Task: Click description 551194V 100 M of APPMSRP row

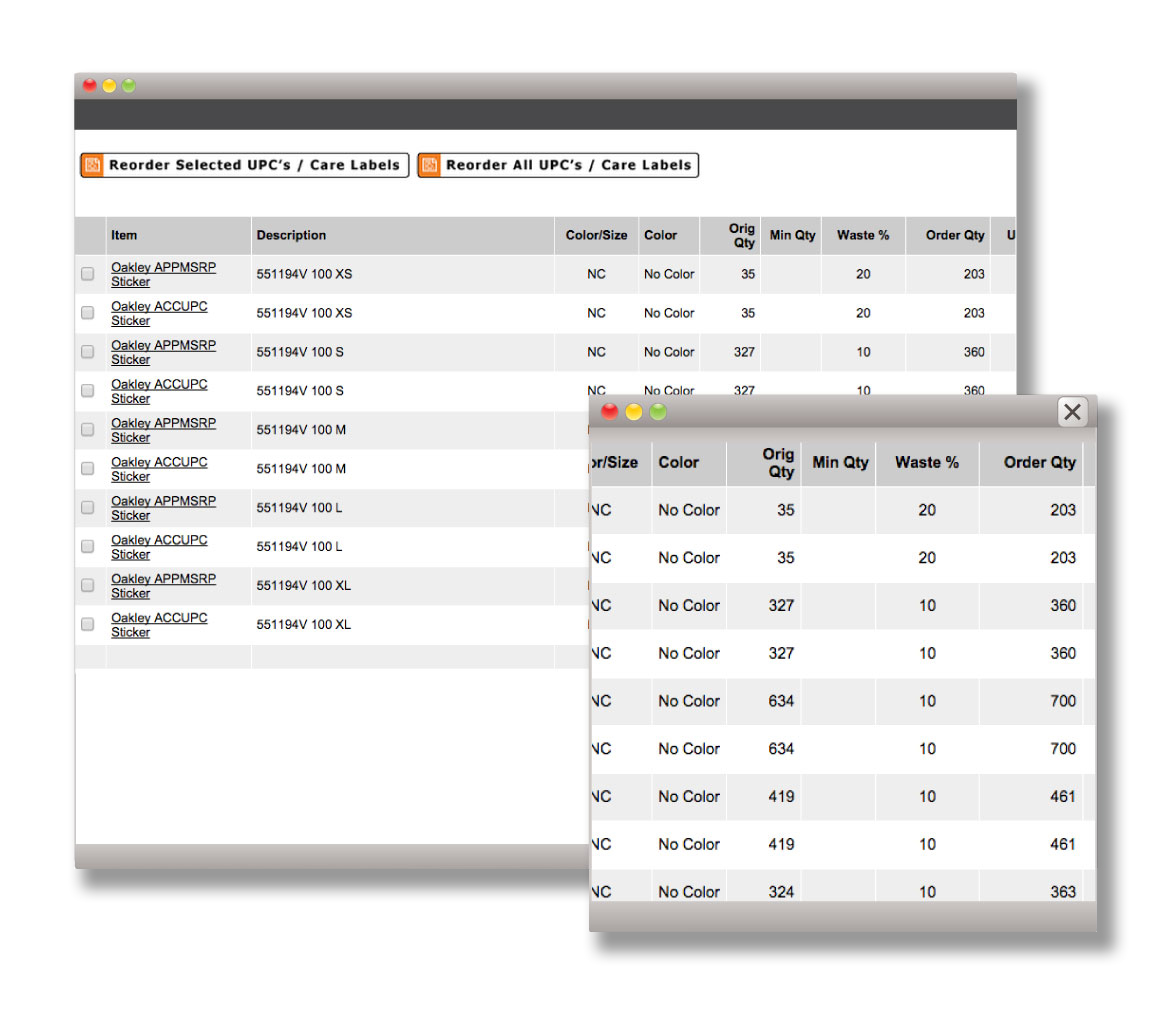Action: click(301, 429)
